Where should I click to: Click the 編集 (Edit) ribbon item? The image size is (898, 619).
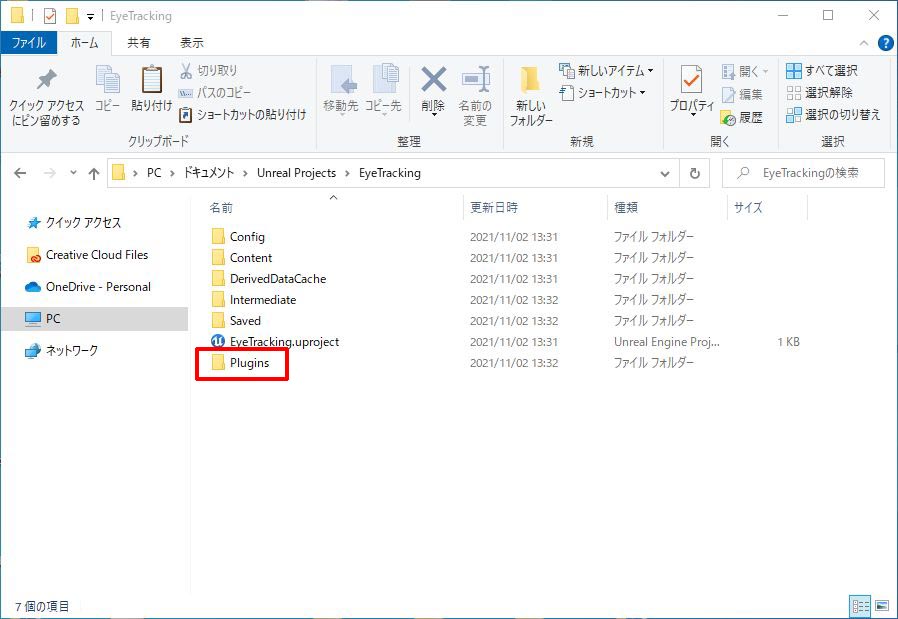click(742, 94)
